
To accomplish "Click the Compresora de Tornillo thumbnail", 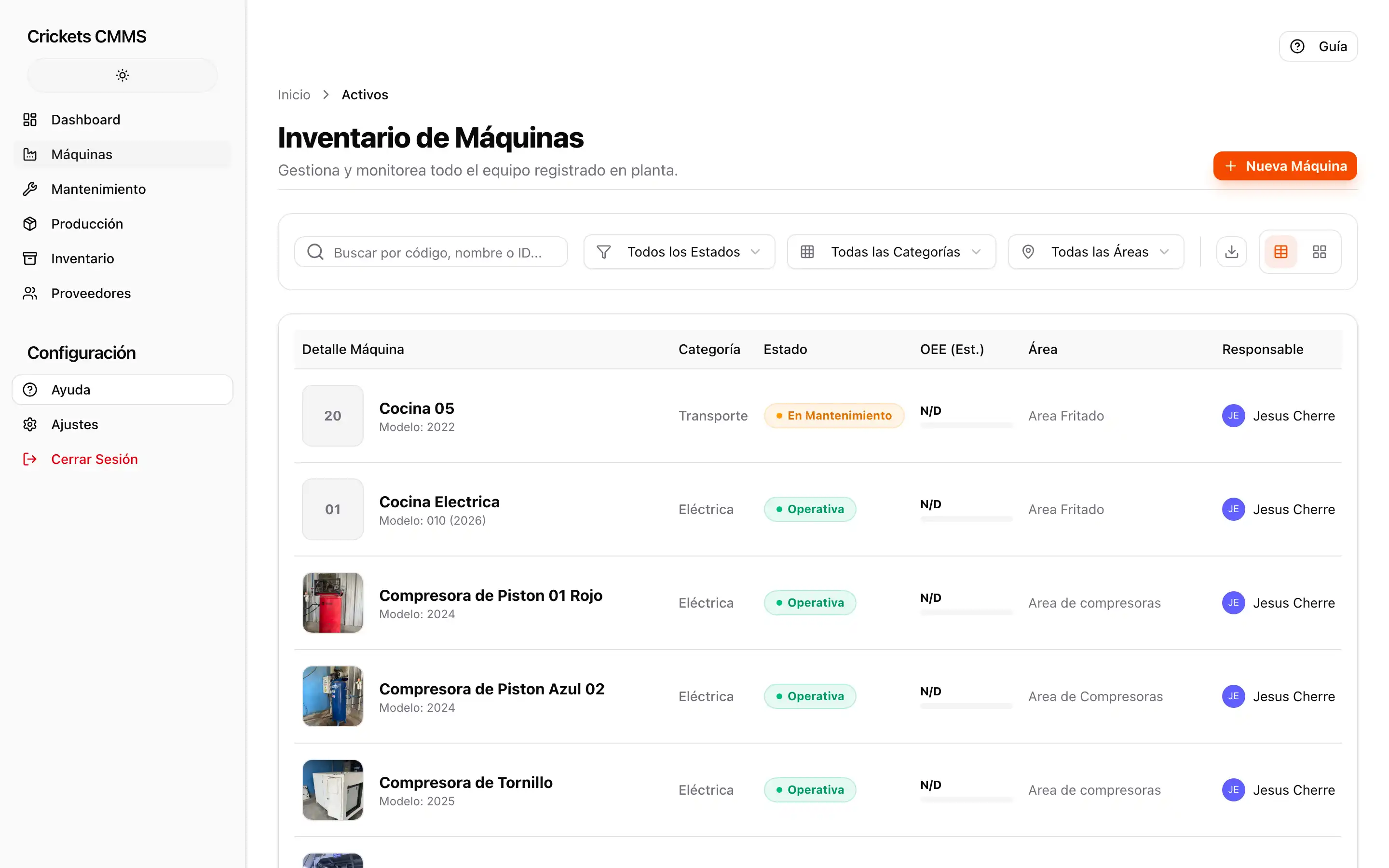I will click(332, 790).
